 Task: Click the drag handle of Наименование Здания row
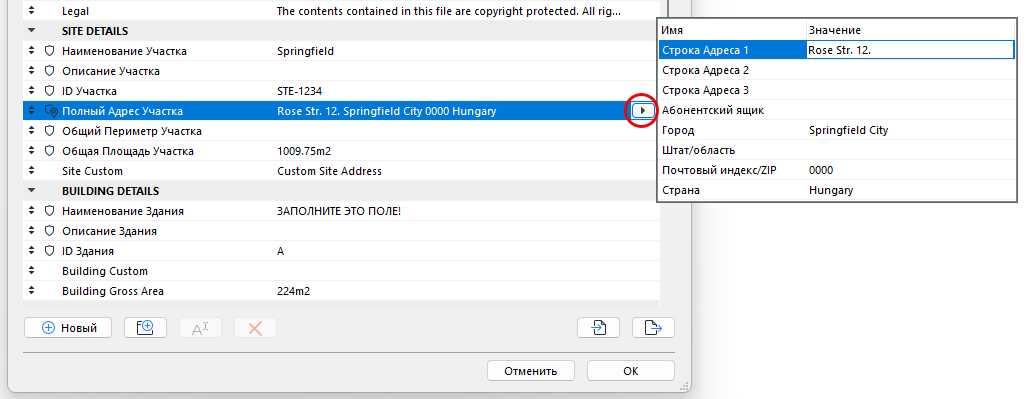click(31, 211)
